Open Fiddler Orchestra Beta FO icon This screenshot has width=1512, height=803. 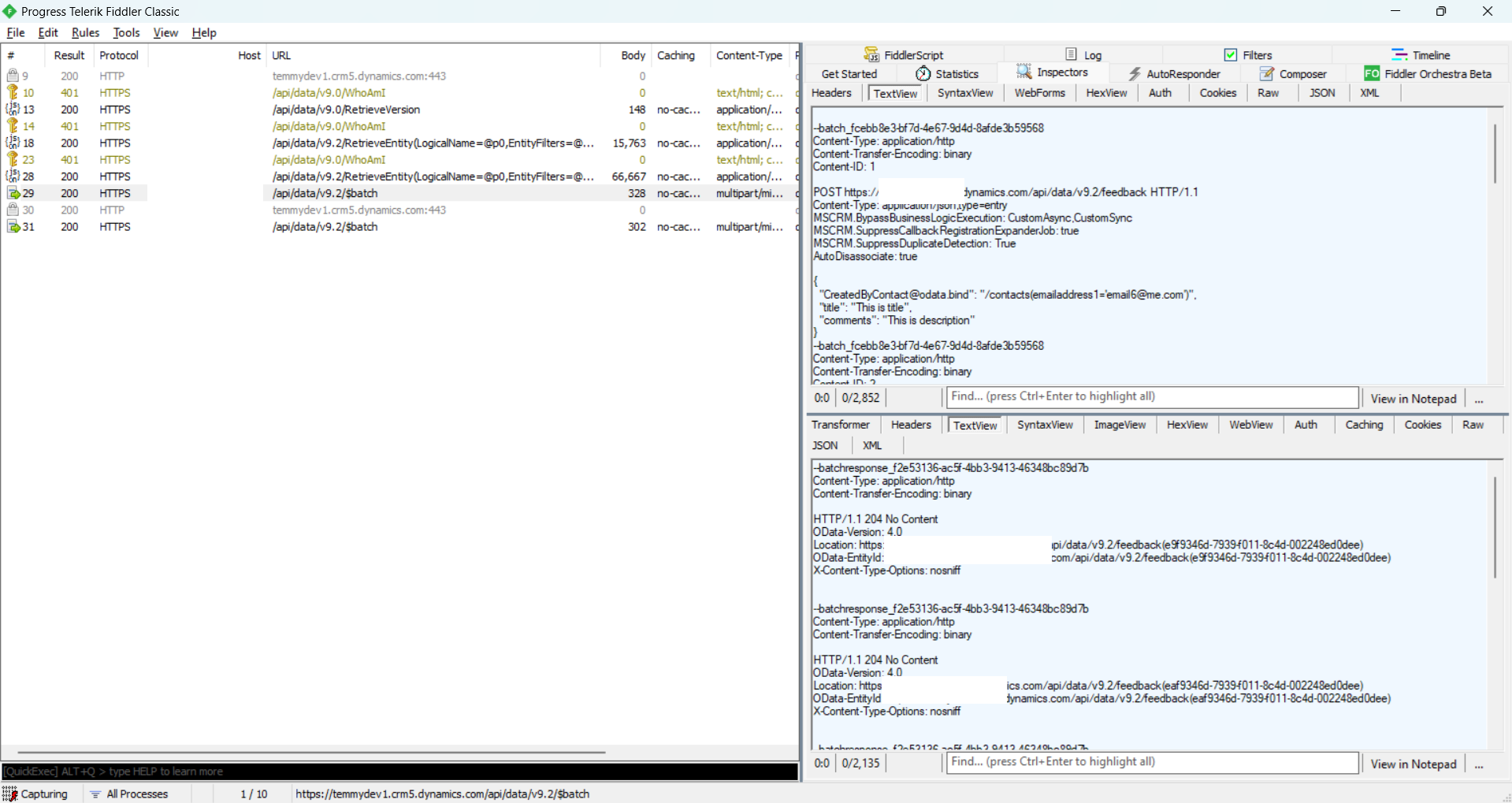(1372, 73)
